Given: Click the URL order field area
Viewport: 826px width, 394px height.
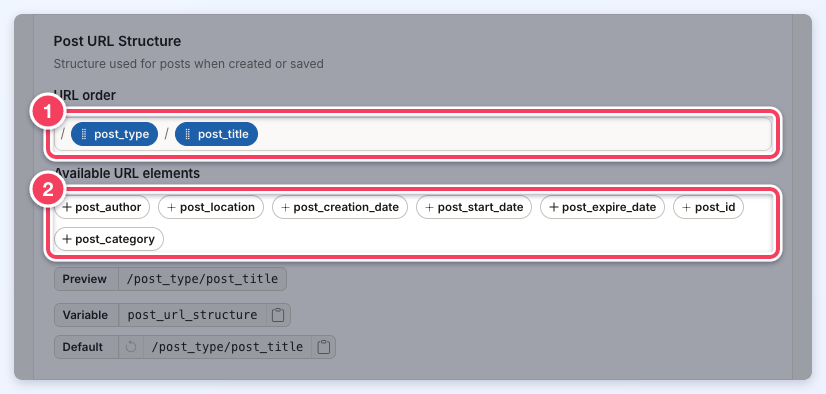Looking at the screenshot, I should pos(412,134).
